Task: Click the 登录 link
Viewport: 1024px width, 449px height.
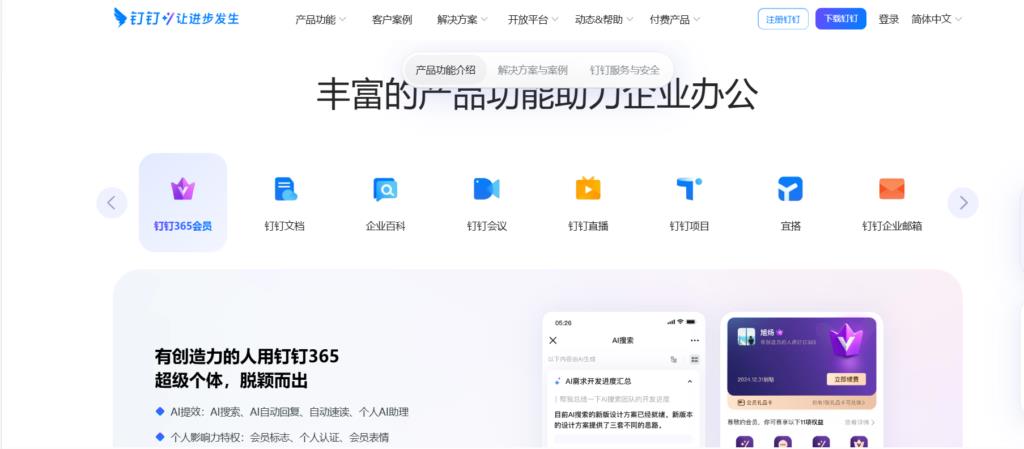Action: point(889,20)
